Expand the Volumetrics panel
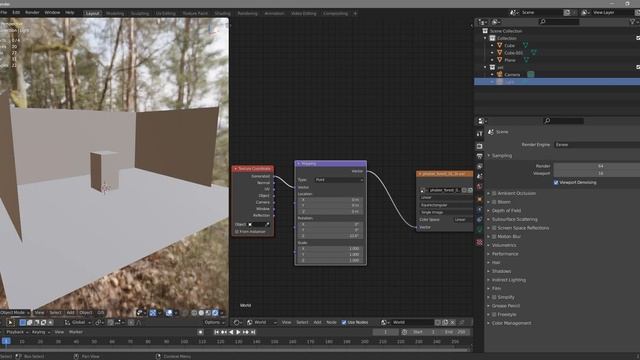 pyautogui.click(x=504, y=245)
